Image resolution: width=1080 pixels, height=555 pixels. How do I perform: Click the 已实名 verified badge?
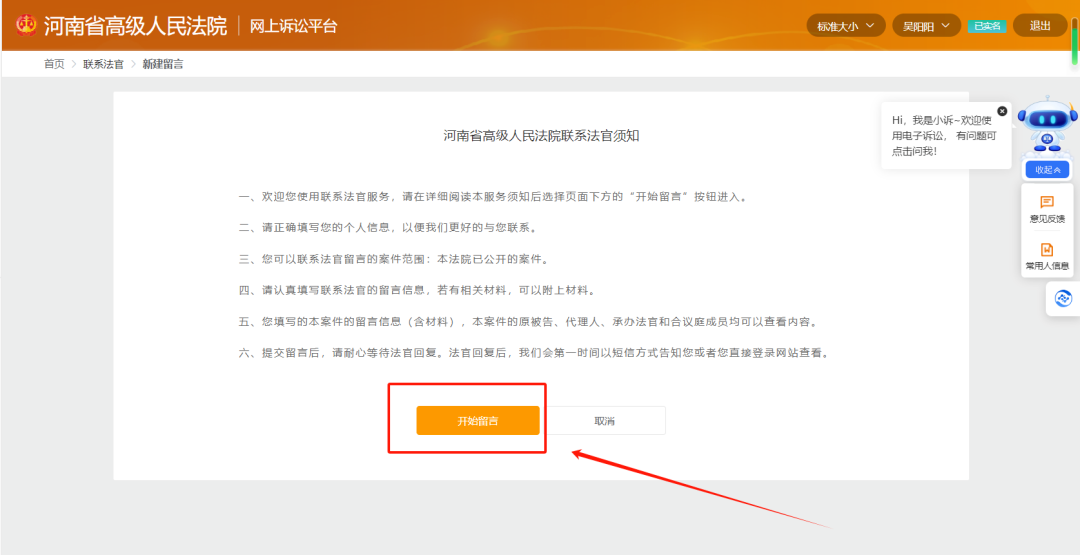[x=988, y=26]
